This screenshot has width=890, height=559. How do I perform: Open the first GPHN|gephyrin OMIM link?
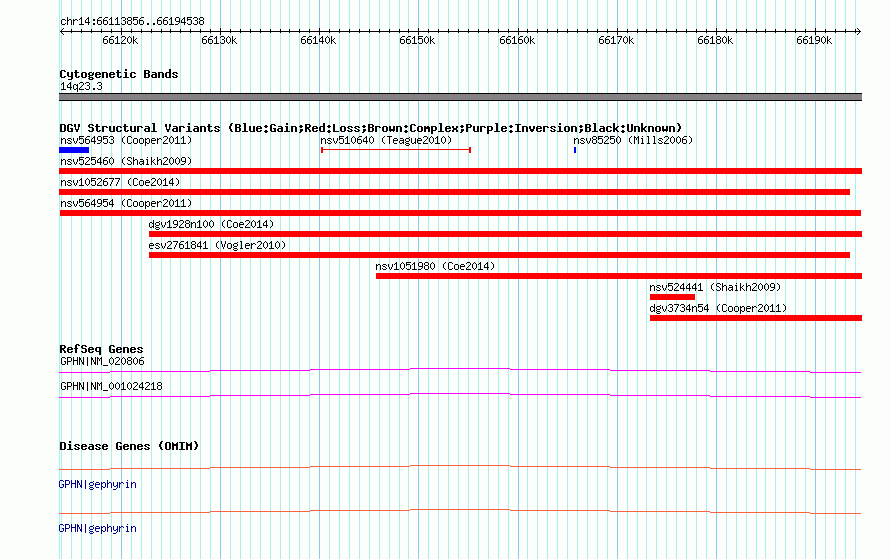[x=98, y=484]
